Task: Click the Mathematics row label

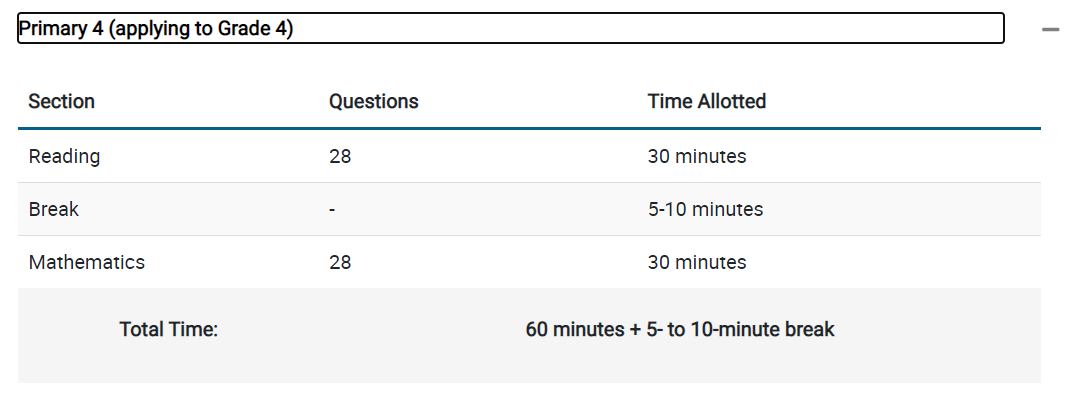Action: pos(87,262)
